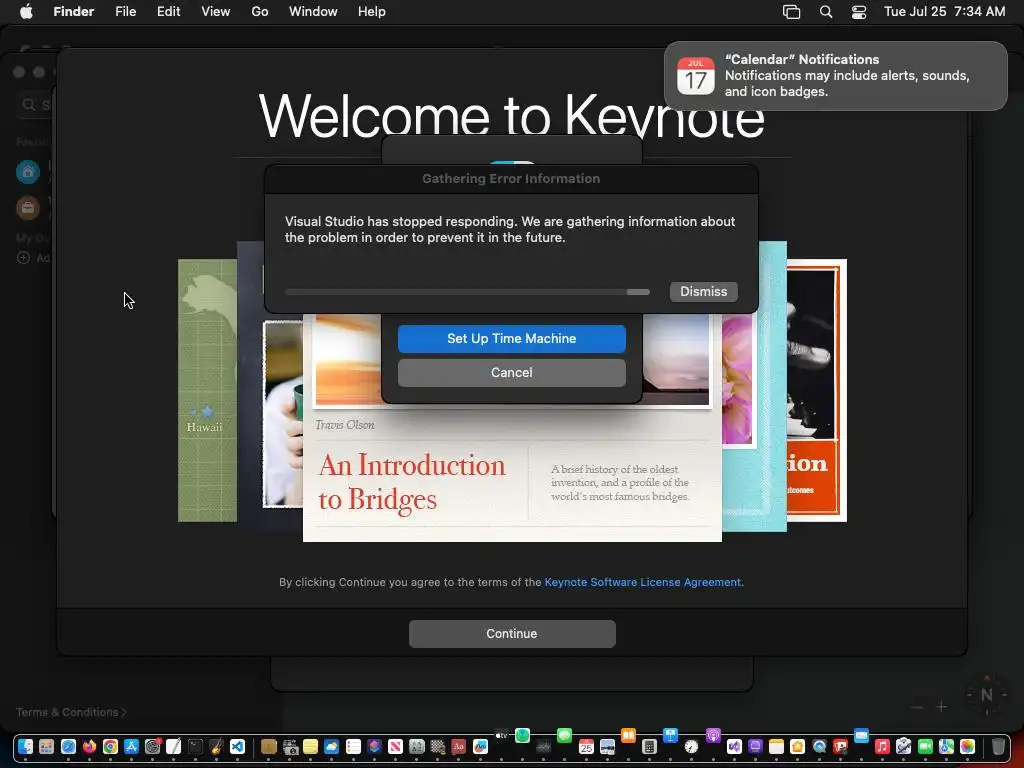
Task: Open the Edit menu
Action: [168, 11]
